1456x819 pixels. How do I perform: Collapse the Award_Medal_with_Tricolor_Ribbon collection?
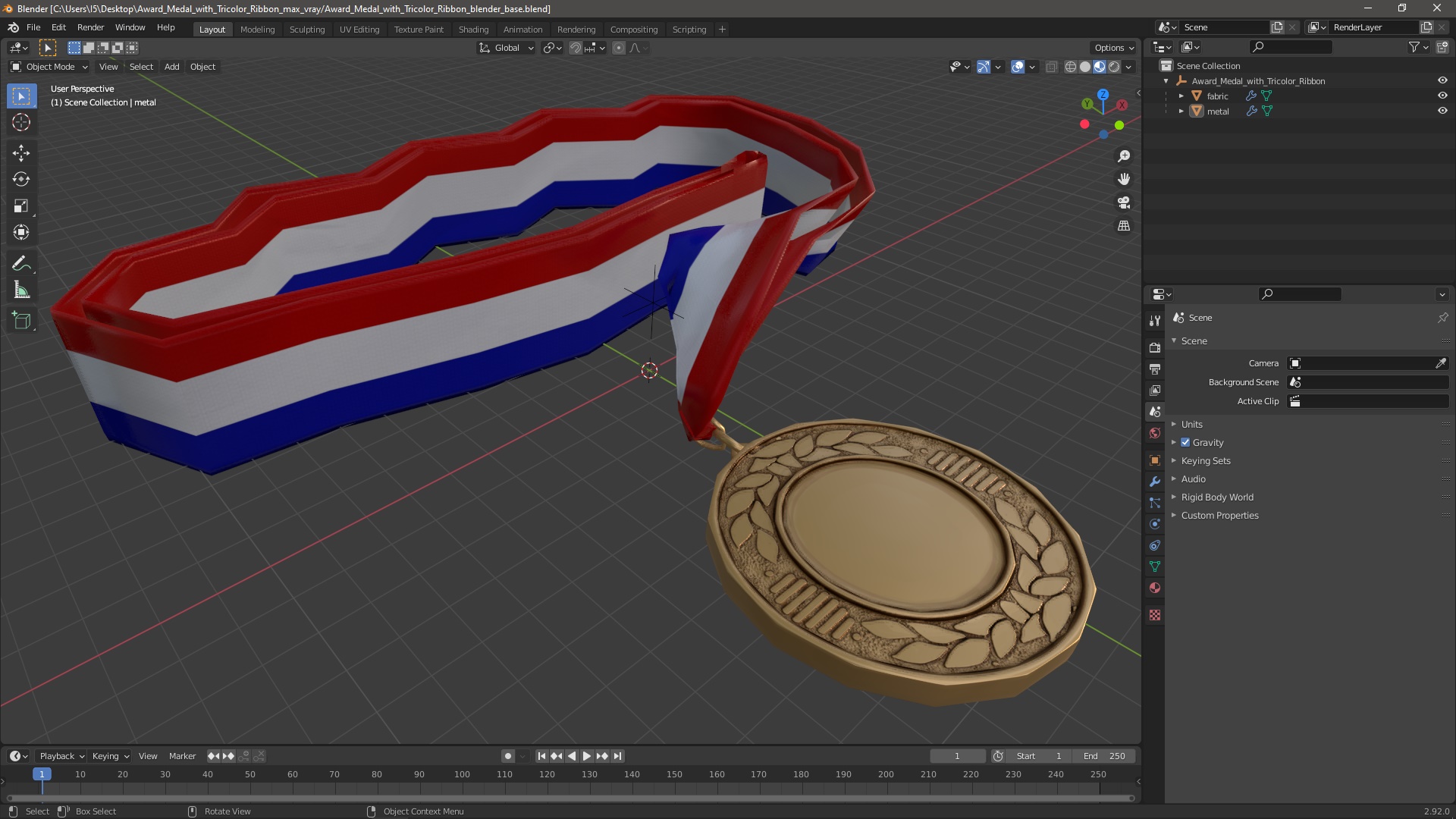1166,81
